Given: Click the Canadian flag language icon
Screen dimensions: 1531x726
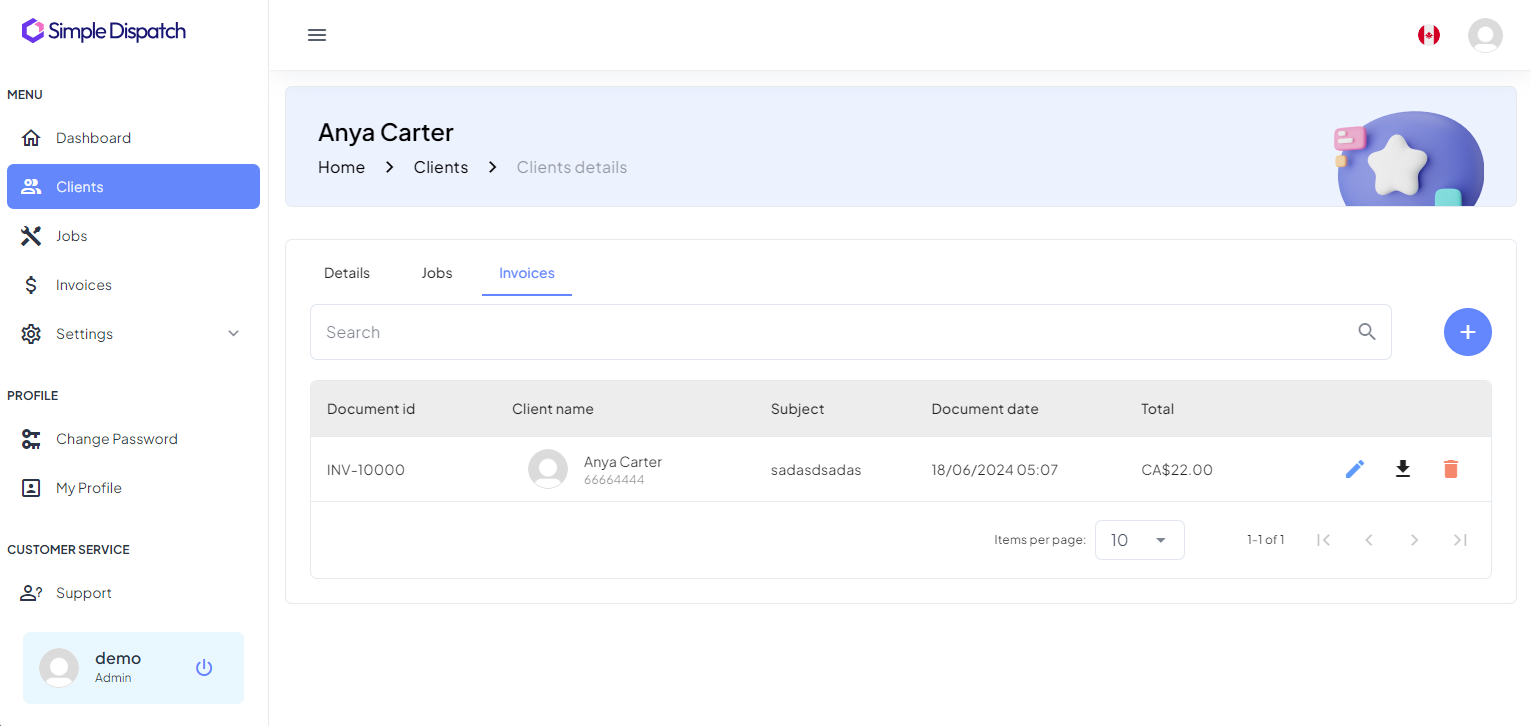Looking at the screenshot, I should click(x=1429, y=35).
